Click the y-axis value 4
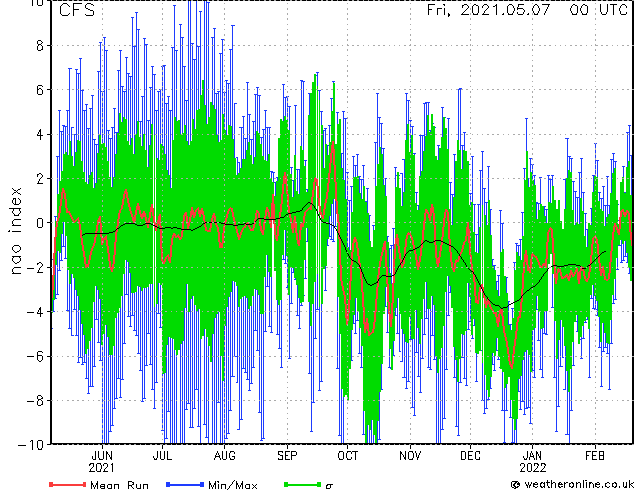The height and width of the screenshot is (490, 634). tap(40, 134)
